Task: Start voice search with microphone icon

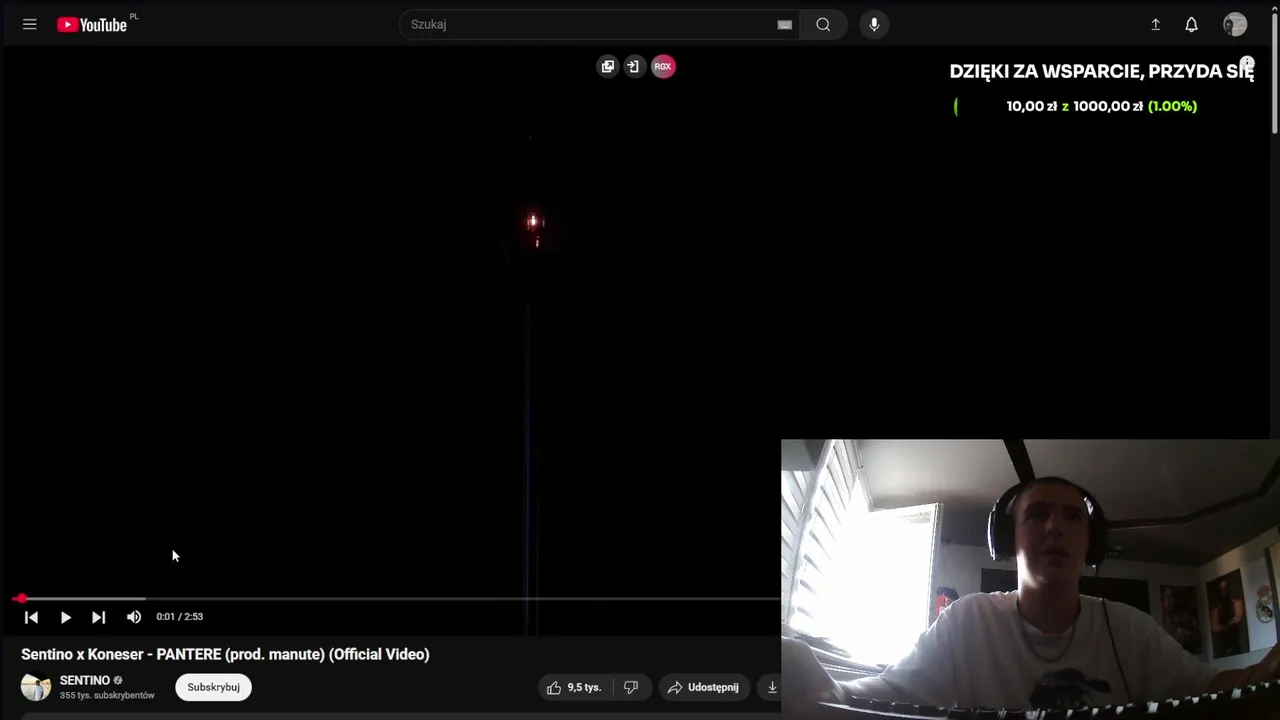Action: [874, 24]
